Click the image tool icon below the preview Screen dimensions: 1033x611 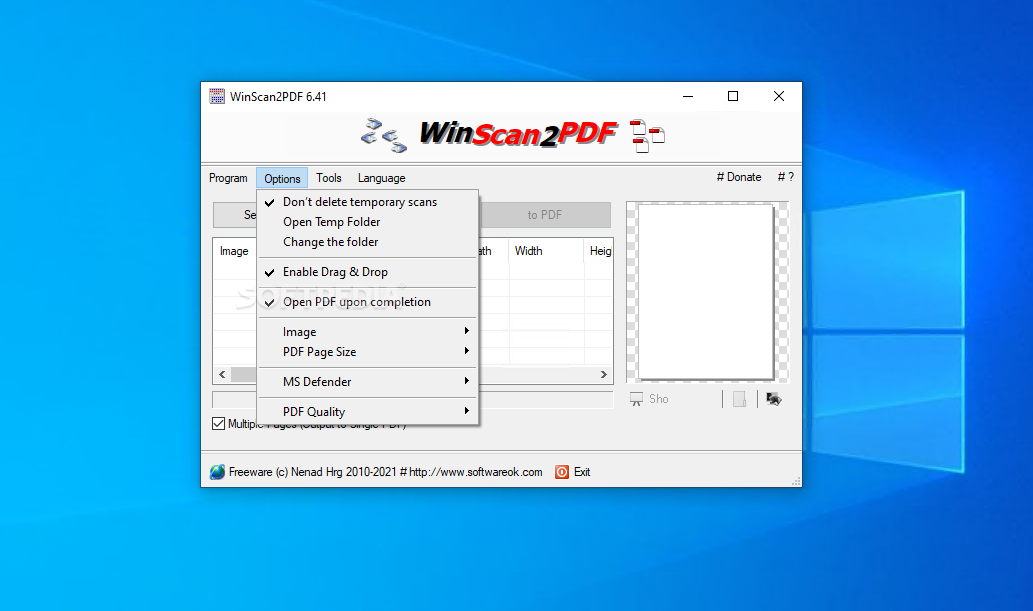[773, 399]
